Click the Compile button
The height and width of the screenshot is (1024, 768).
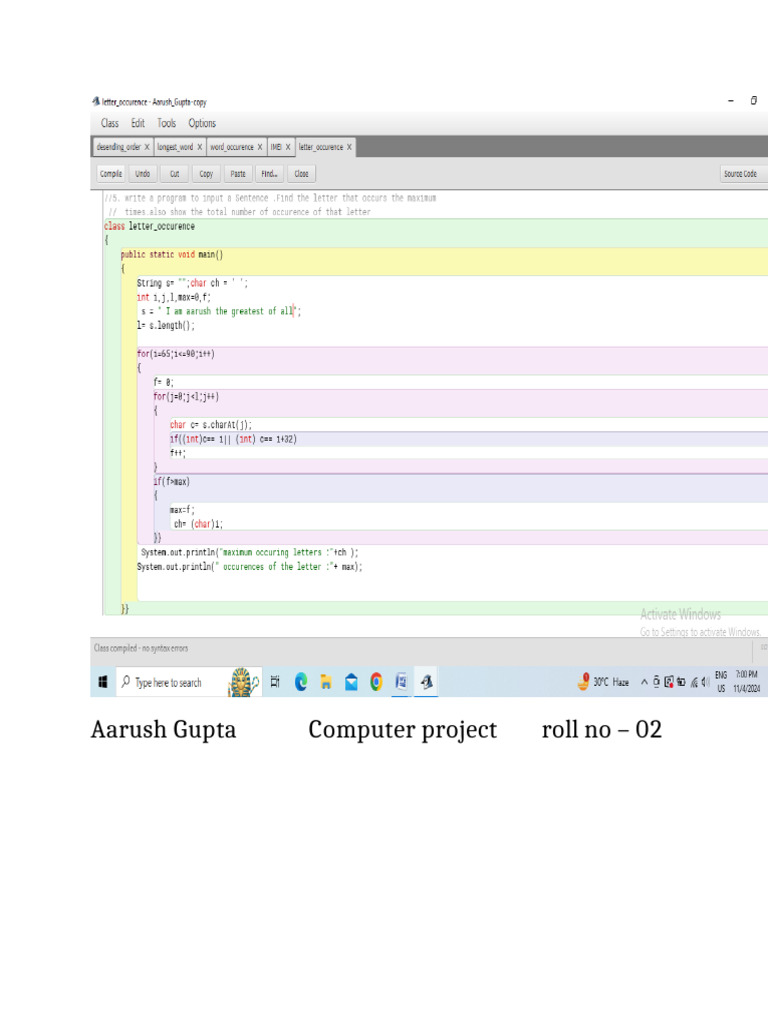[x=111, y=174]
